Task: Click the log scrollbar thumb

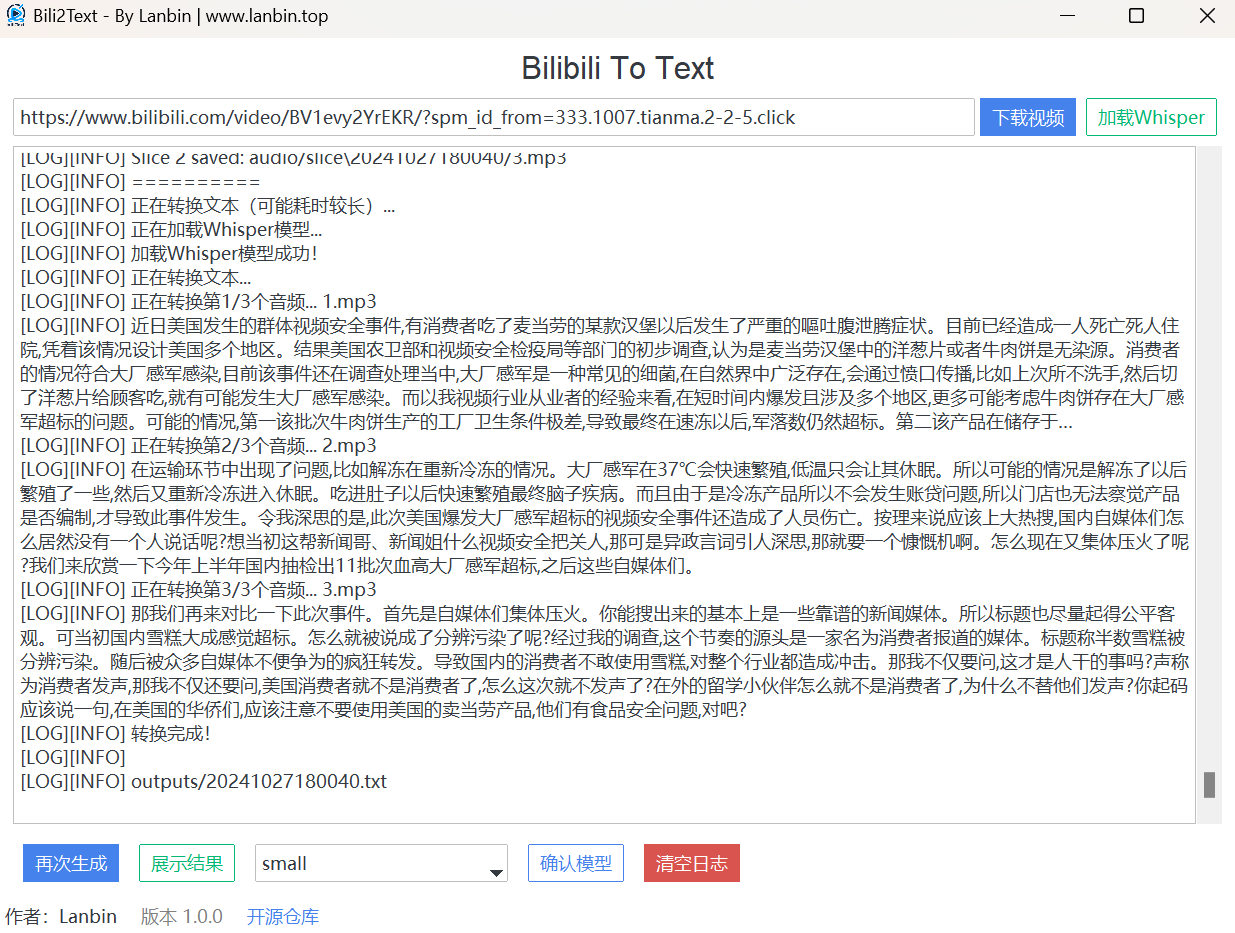Action: click(1209, 784)
